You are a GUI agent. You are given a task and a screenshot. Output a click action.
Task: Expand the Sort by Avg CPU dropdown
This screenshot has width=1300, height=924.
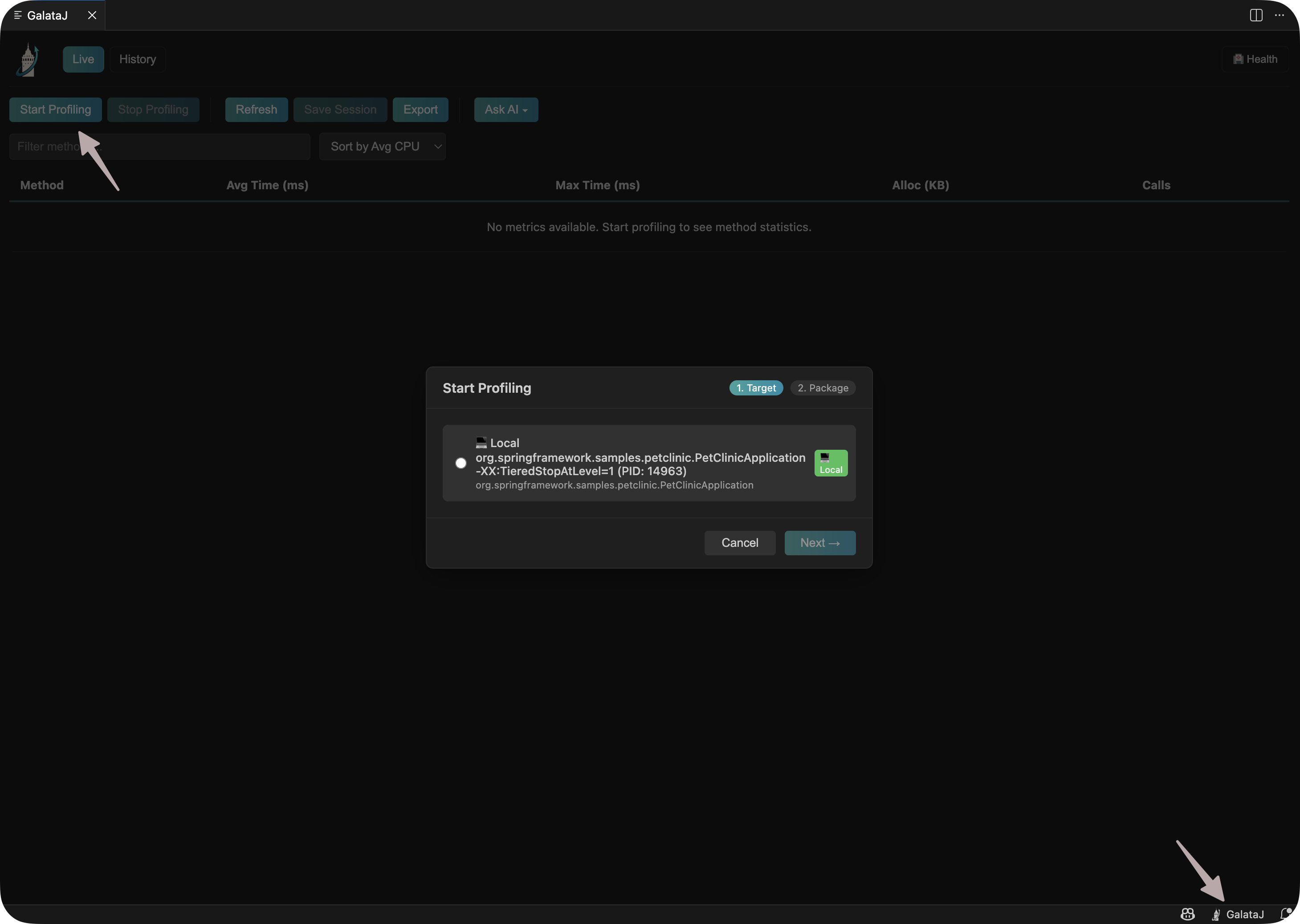click(382, 147)
